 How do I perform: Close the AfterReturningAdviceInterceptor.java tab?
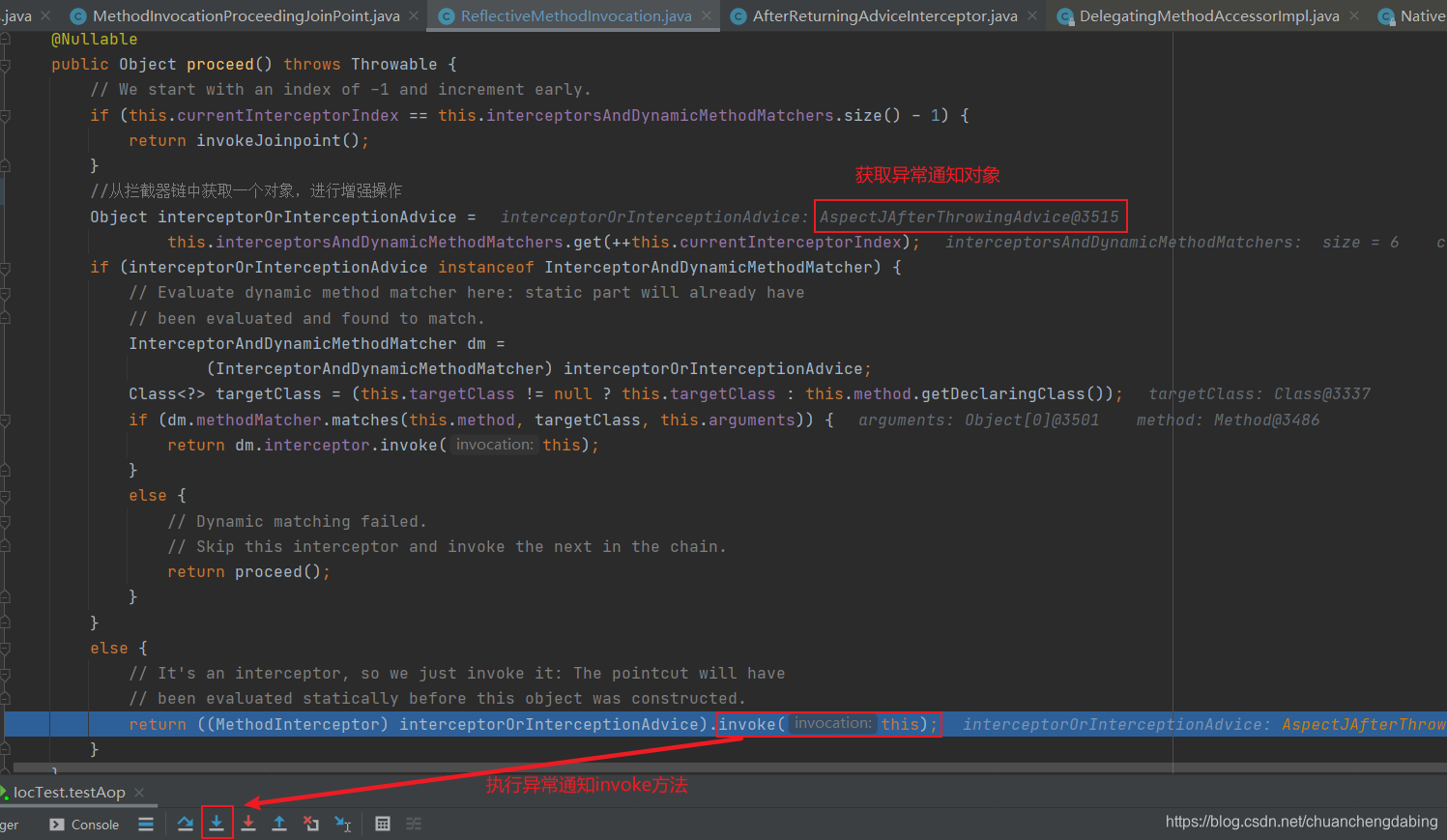(x=1032, y=16)
